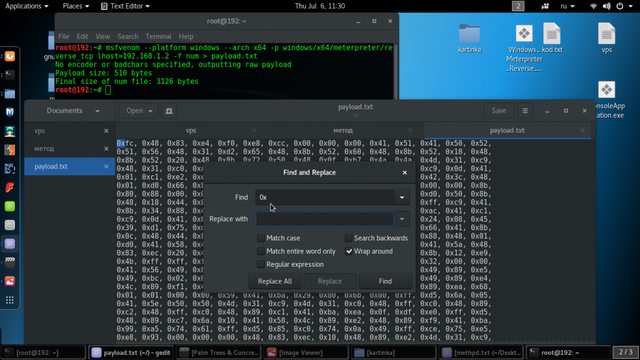Toggle the Search backwards checkbox
640x360 pixels.
(348, 238)
